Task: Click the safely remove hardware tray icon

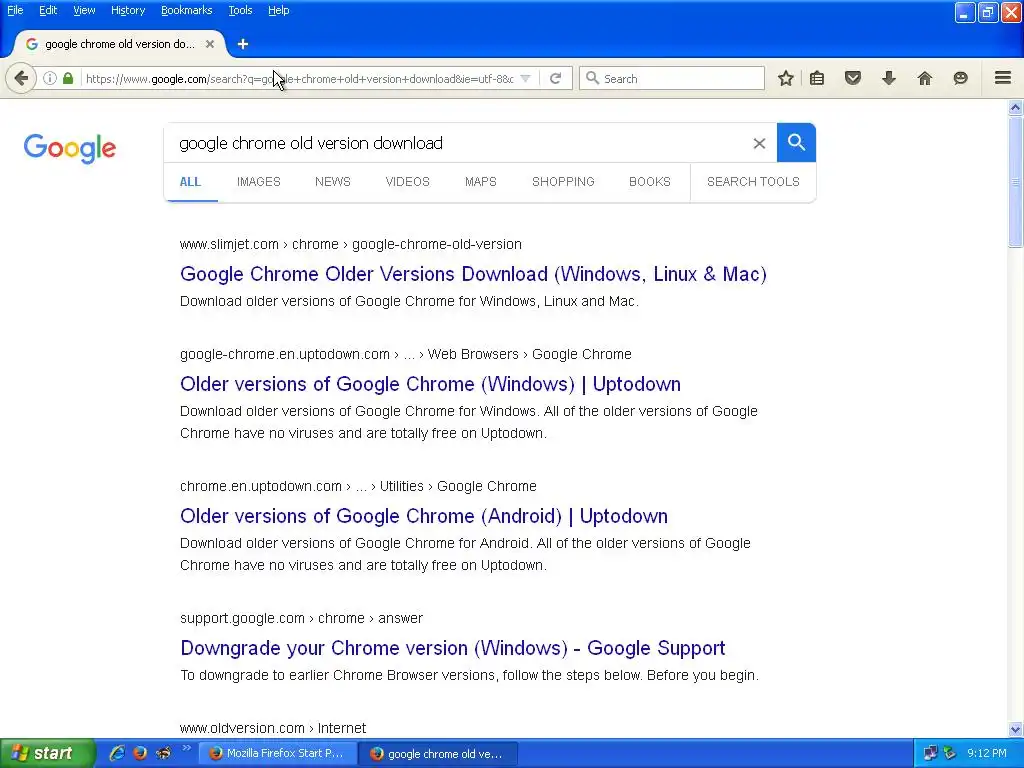Action: (950, 753)
